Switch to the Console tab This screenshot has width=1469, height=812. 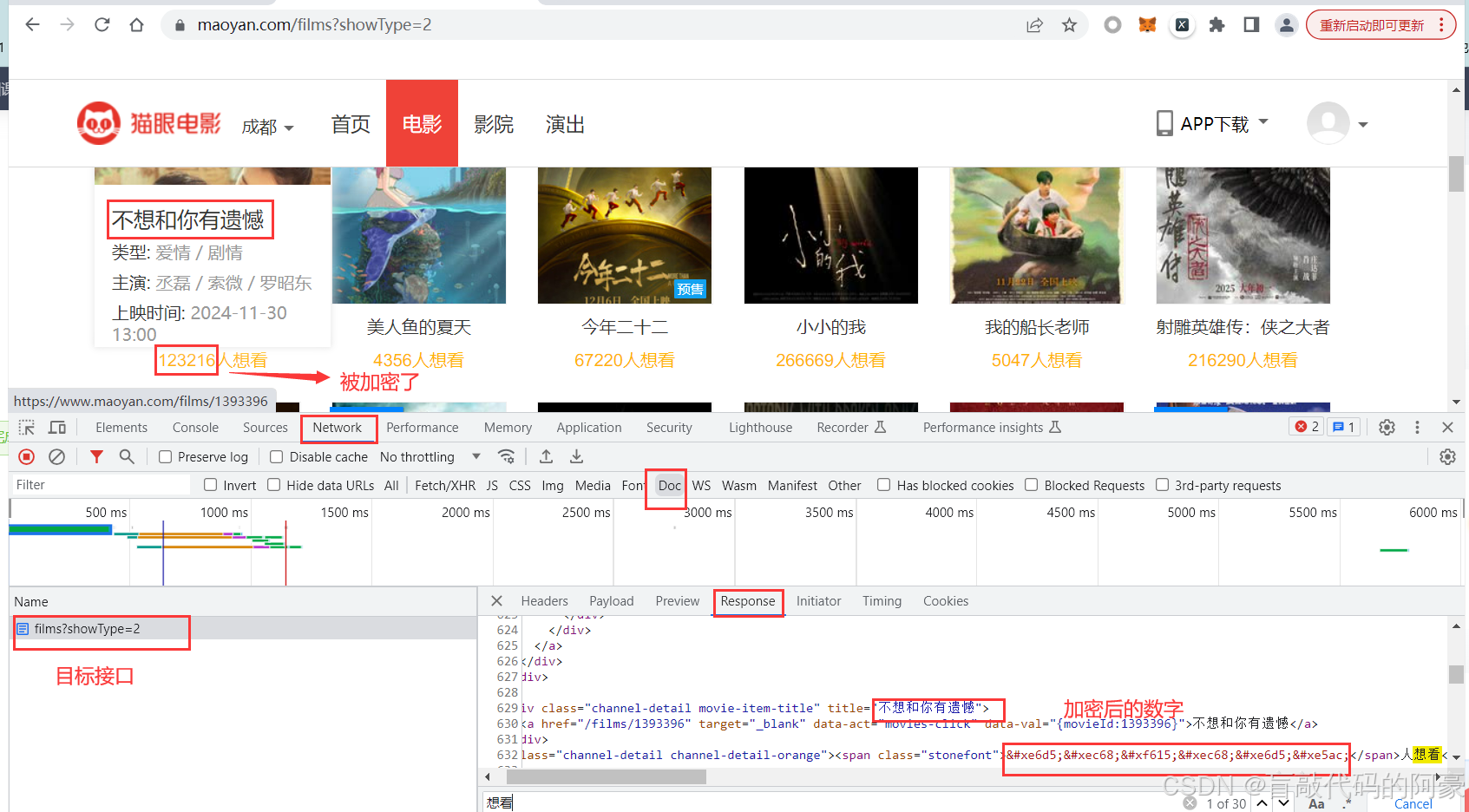195,428
